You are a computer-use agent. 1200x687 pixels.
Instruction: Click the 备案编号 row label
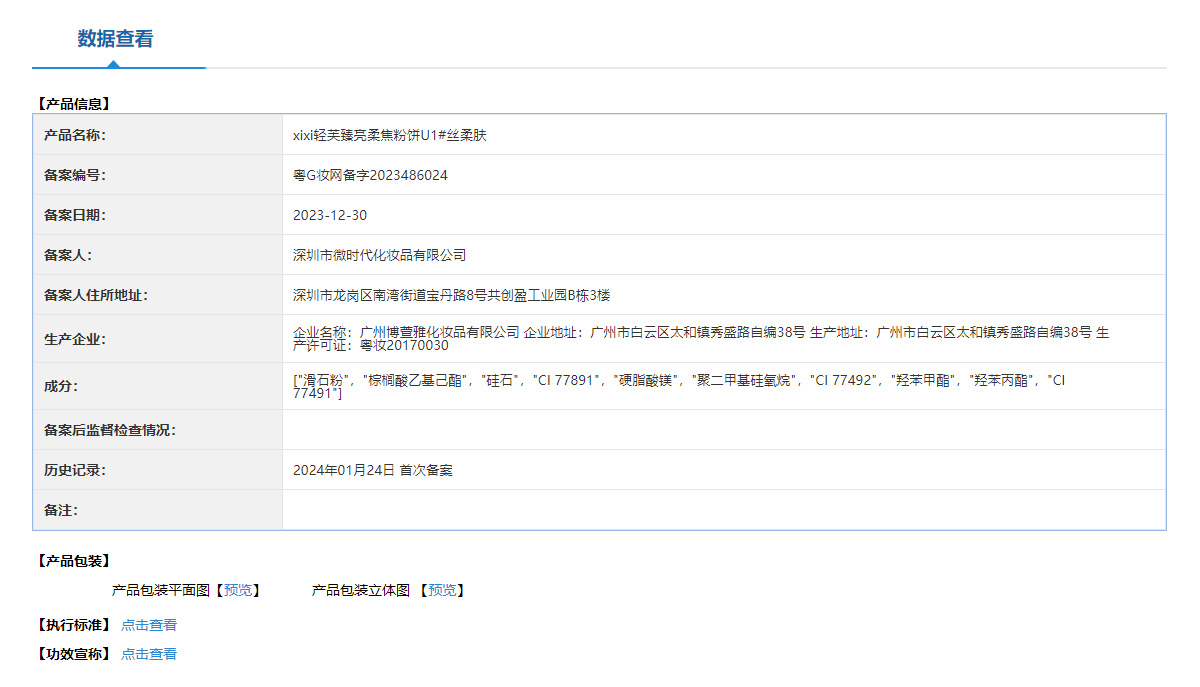[x=75, y=175]
